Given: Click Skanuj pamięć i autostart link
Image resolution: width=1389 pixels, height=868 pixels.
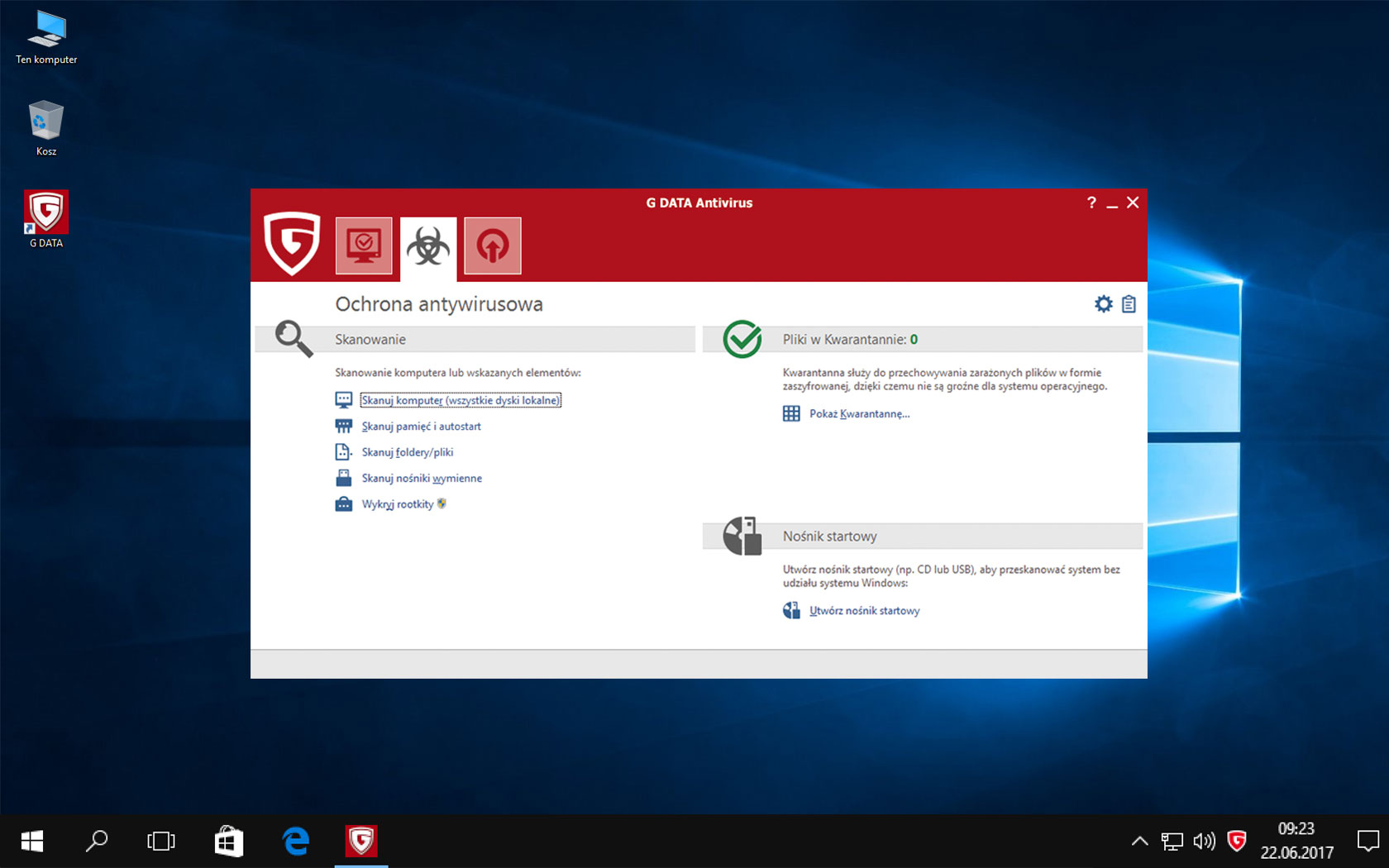Looking at the screenshot, I should [x=421, y=427].
